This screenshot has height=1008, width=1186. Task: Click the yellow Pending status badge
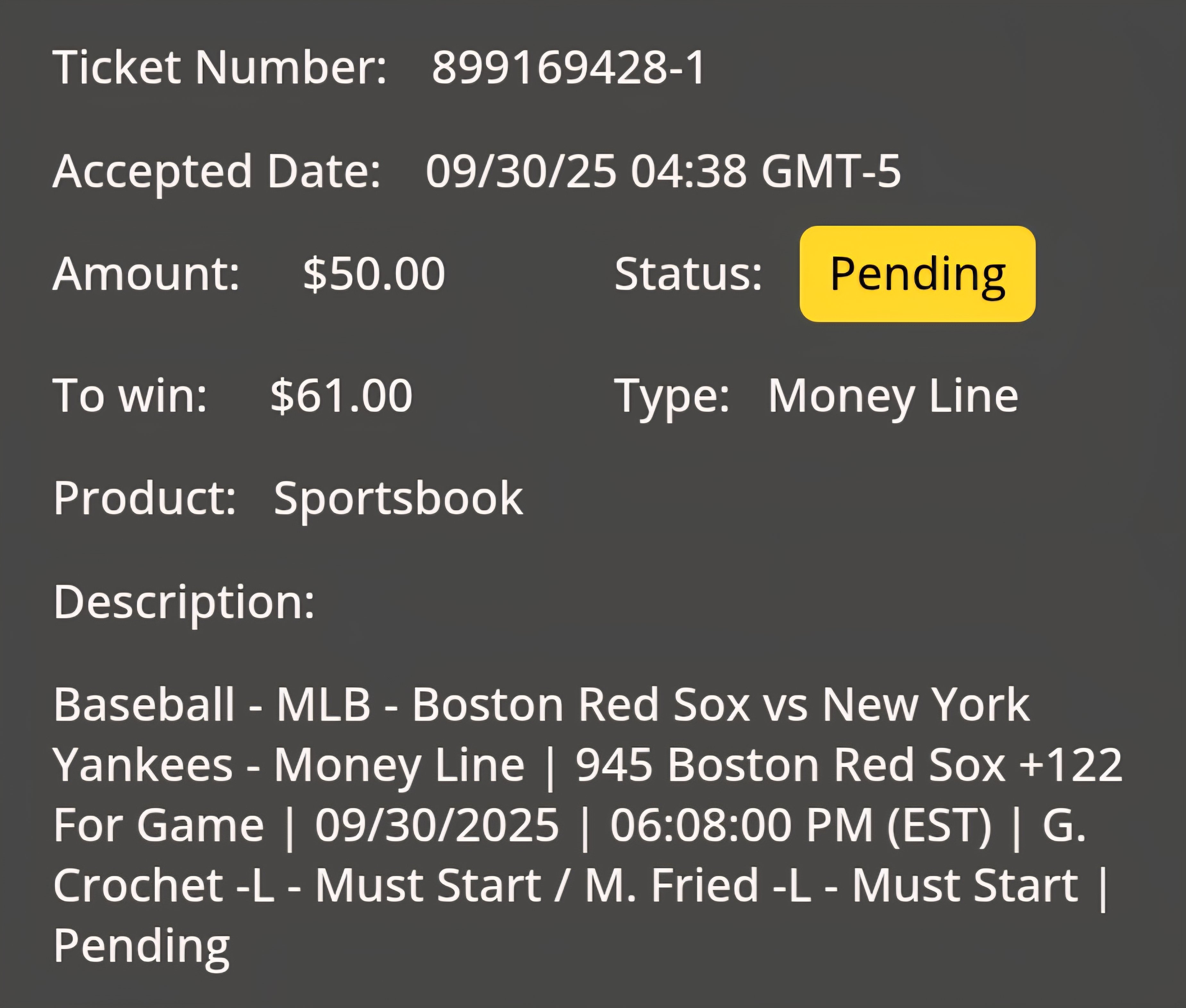click(917, 274)
